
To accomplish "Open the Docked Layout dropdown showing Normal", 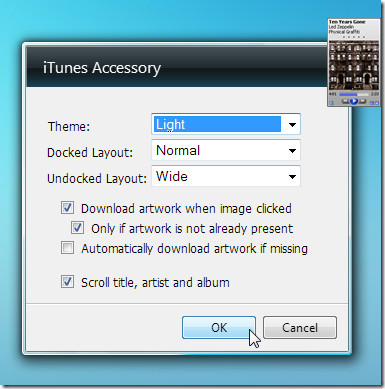I will pyautogui.click(x=226, y=150).
